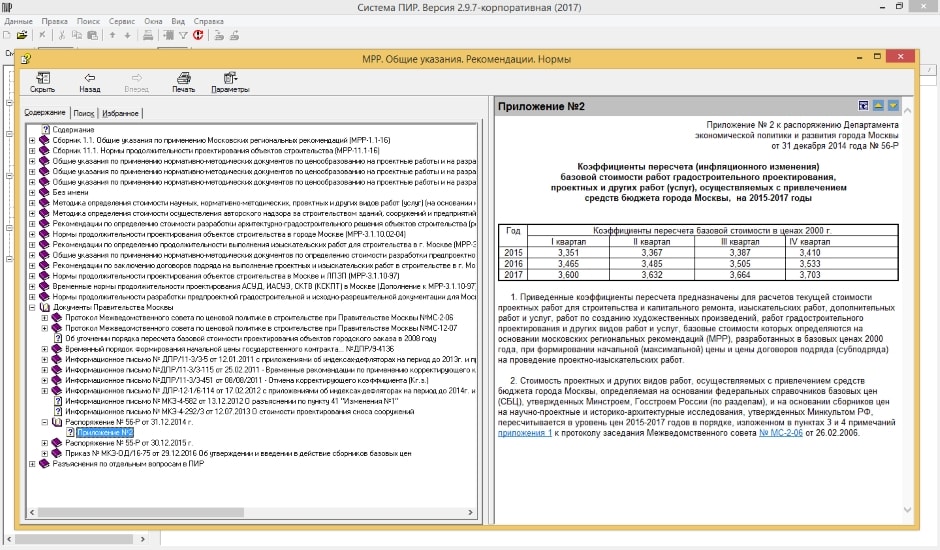Click the open book icon of Документы Правительства Москвы
Screen dimensions: 940x550
point(44,307)
